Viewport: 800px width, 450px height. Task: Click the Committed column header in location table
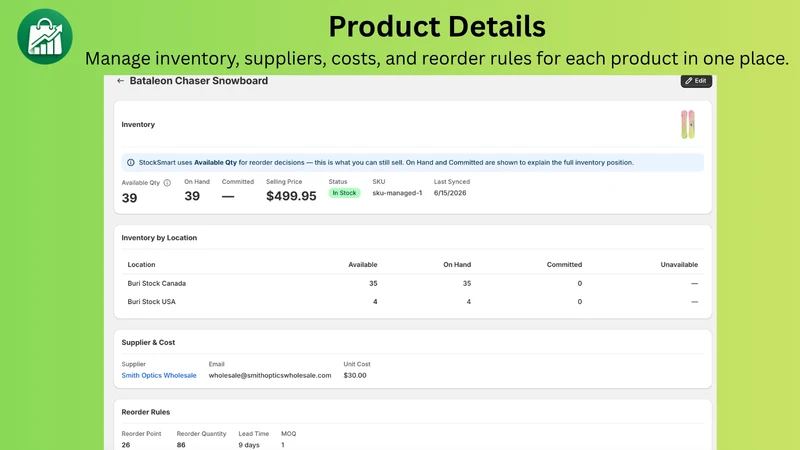point(564,265)
